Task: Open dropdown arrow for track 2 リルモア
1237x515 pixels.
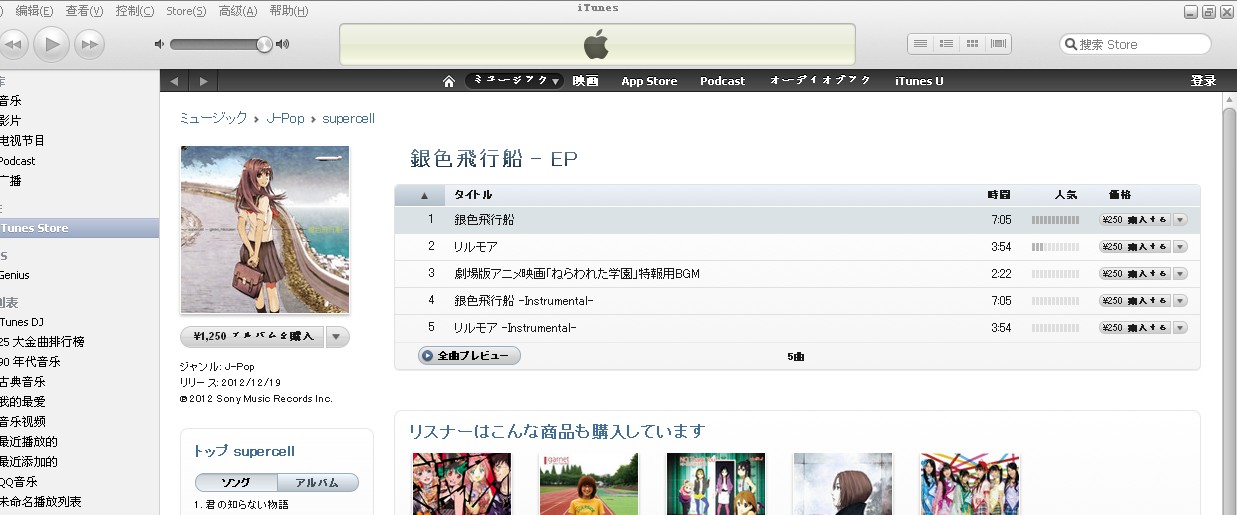Action: pyautogui.click(x=1180, y=247)
